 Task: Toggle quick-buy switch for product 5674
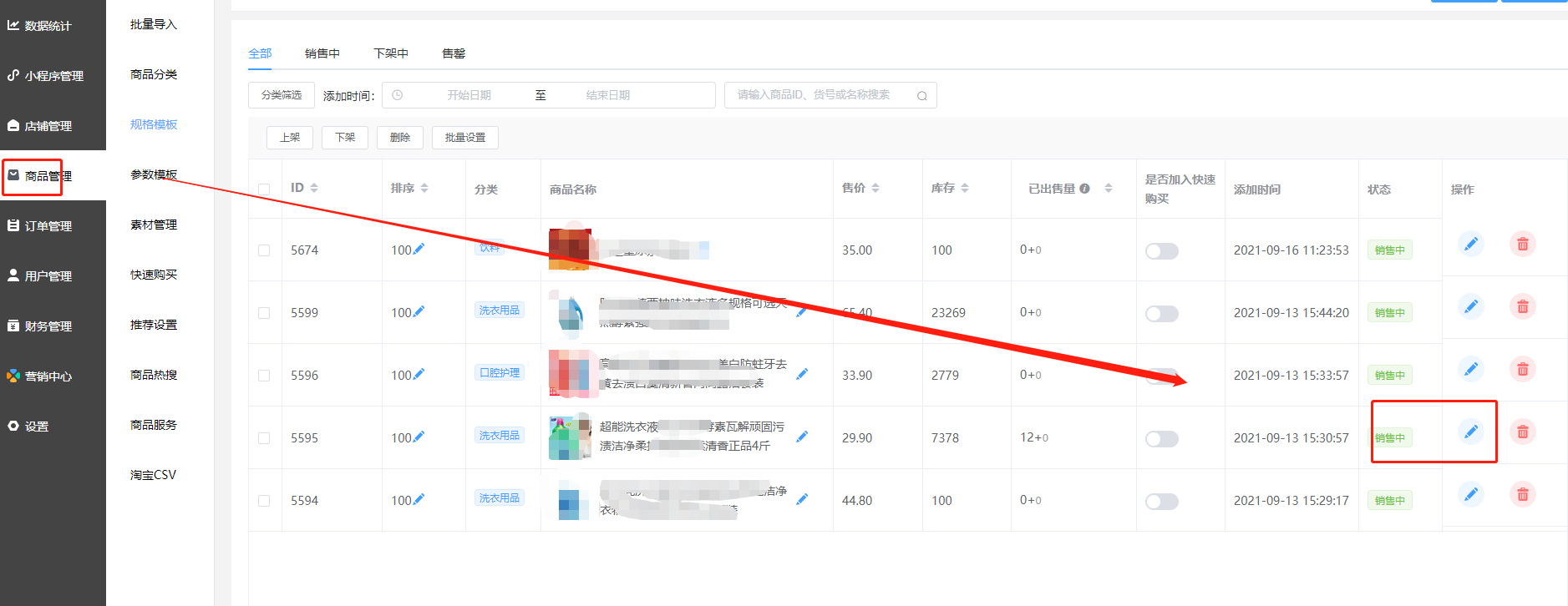click(1162, 251)
